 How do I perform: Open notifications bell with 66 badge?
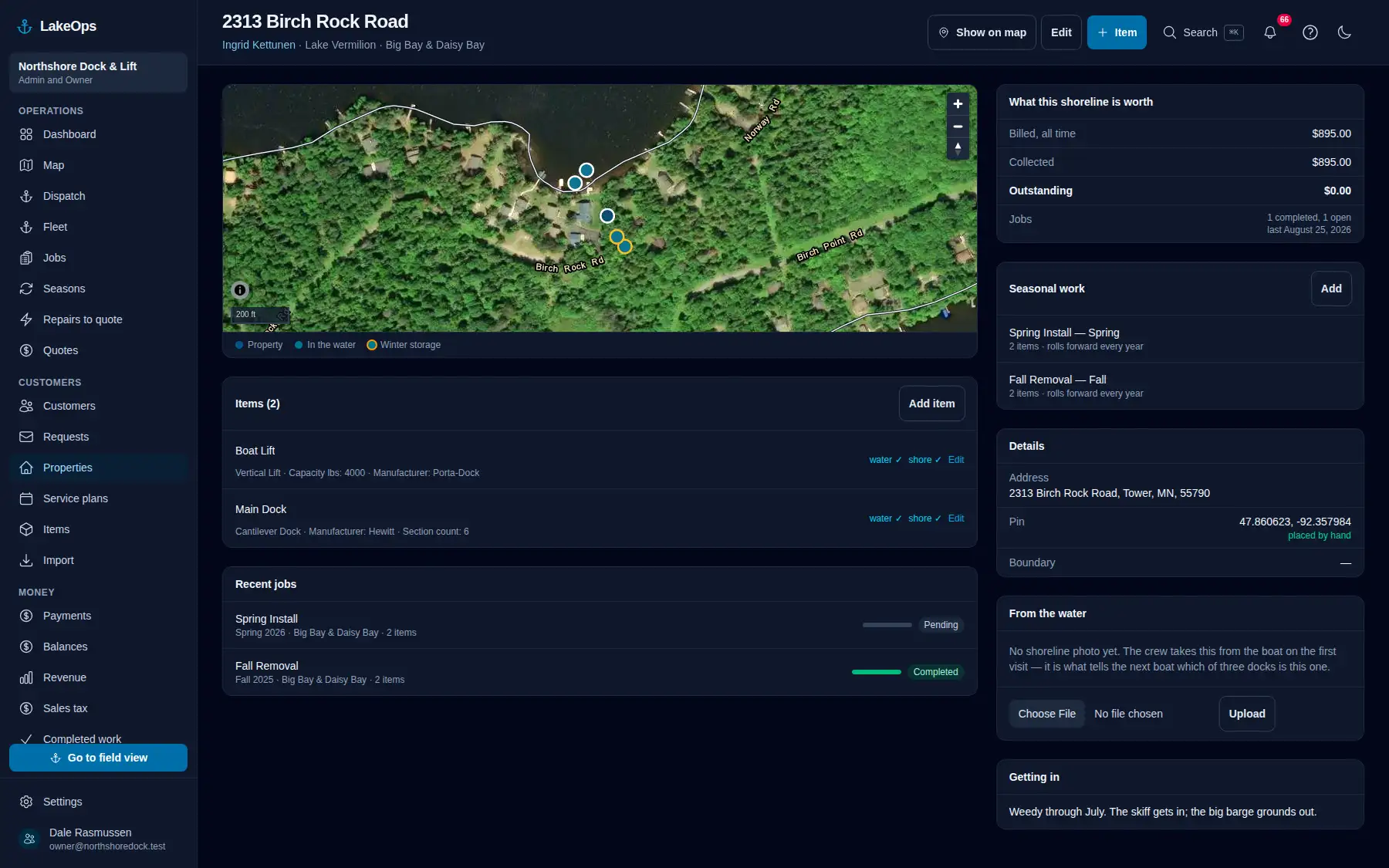(1270, 32)
